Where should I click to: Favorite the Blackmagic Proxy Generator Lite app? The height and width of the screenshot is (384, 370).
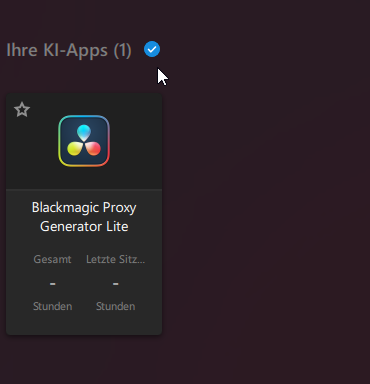(x=22, y=110)
